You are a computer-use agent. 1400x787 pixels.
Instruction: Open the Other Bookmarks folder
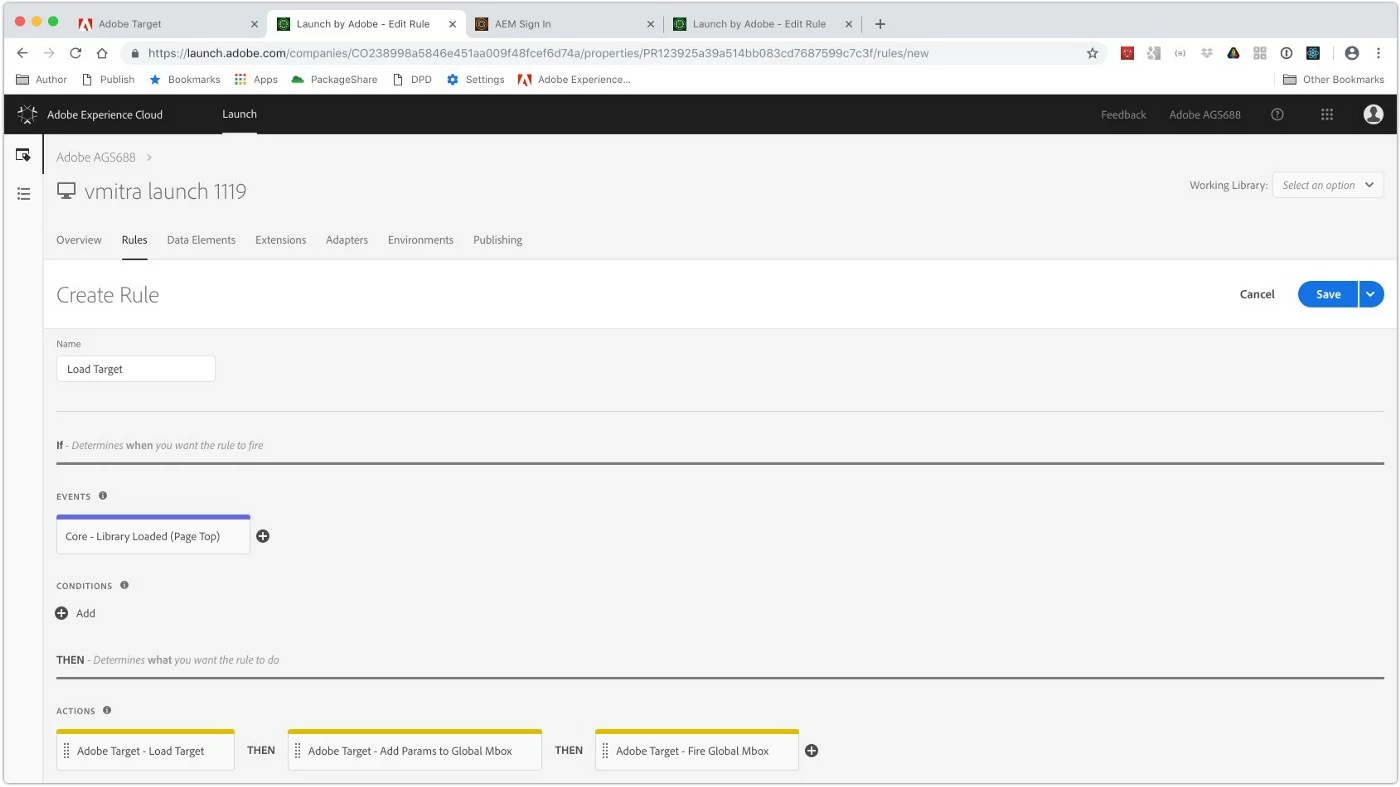pyautogui.click(x=1333, y=80)
